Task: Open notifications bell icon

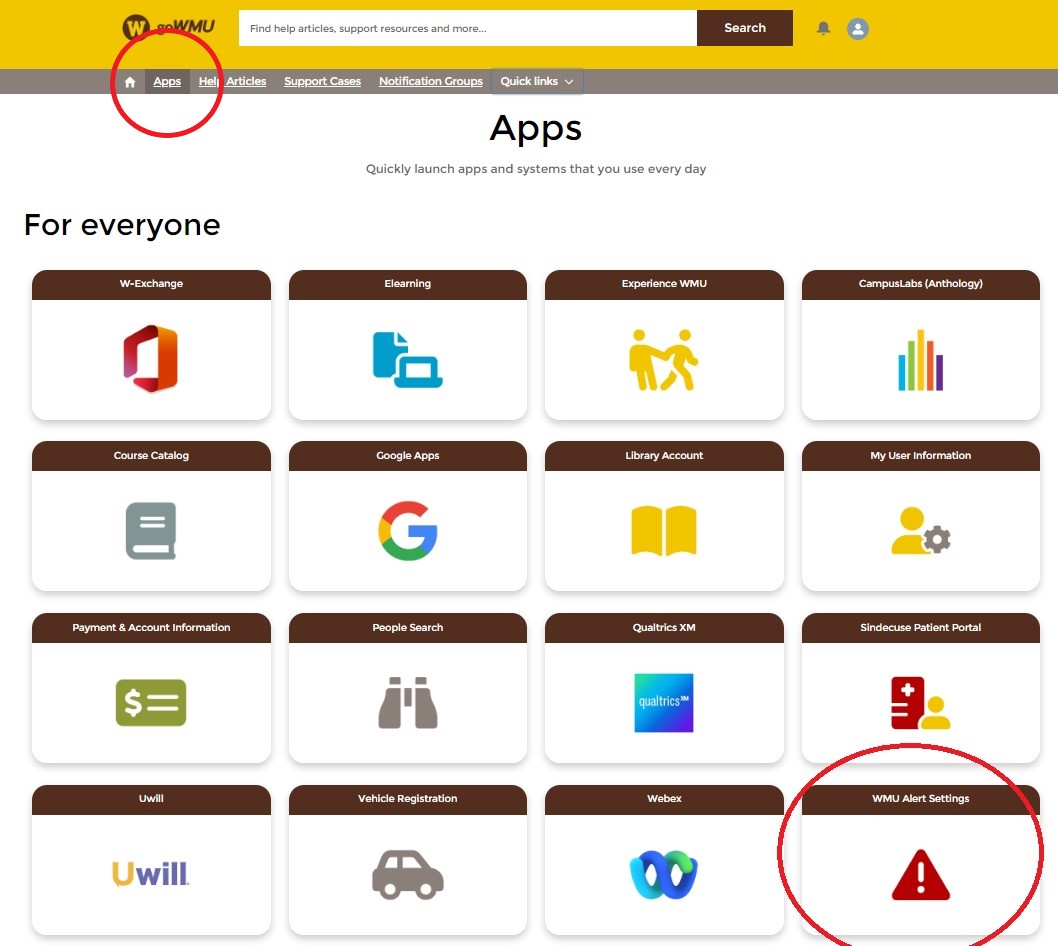Action: (823, 28)
